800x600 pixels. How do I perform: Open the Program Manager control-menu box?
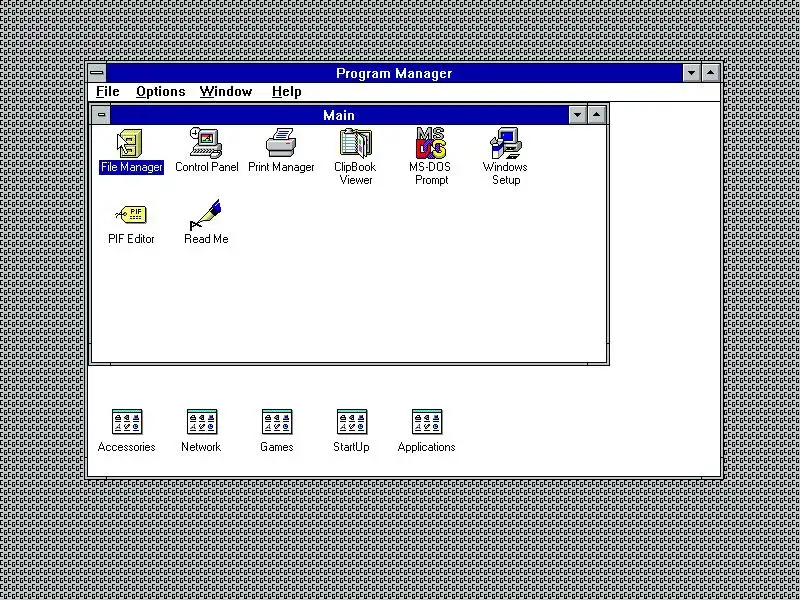97,73
